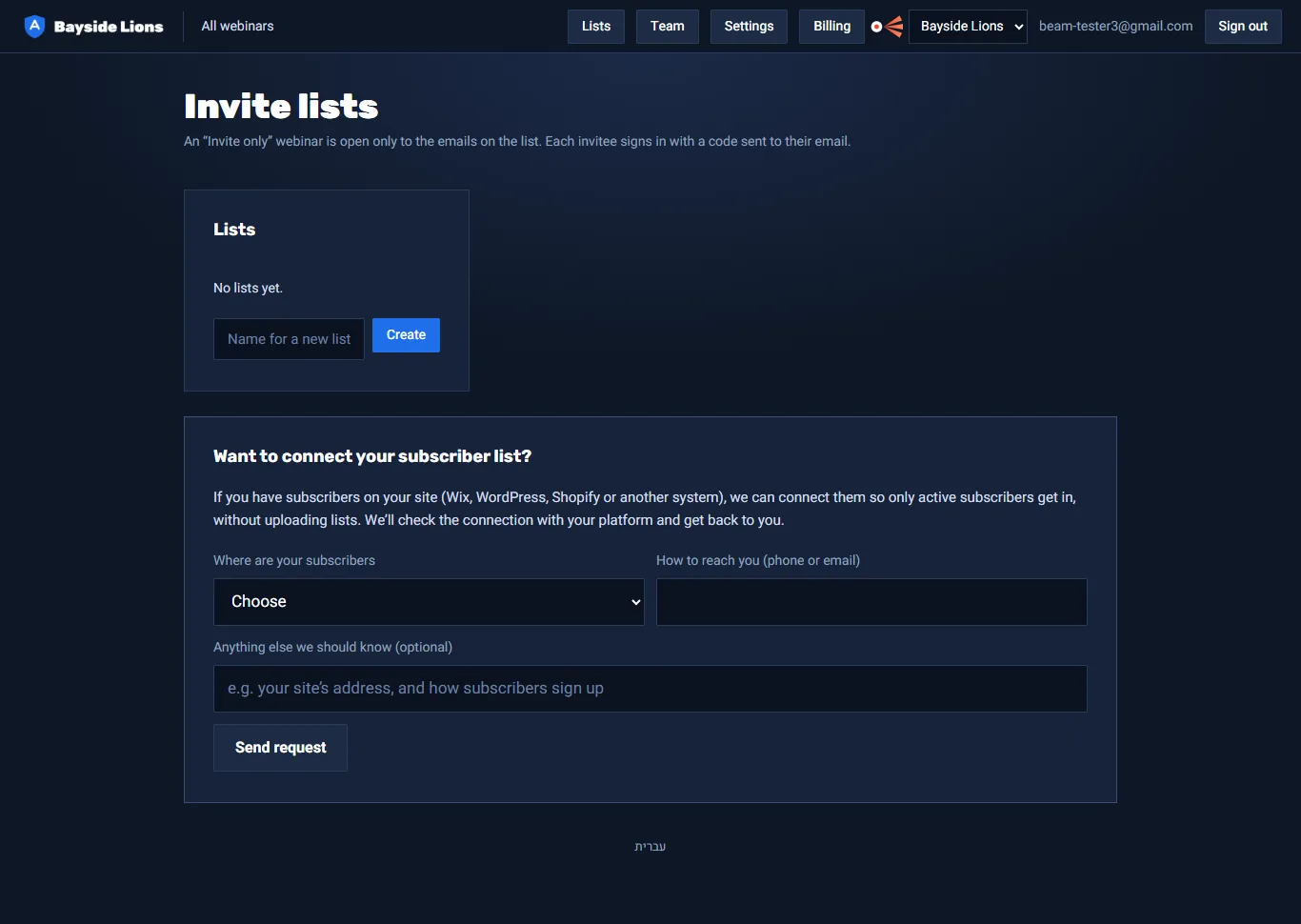This screenshot has height=924, width=1301.
Task: Focus the Name for a new list field
Action: tap(289, 339)
